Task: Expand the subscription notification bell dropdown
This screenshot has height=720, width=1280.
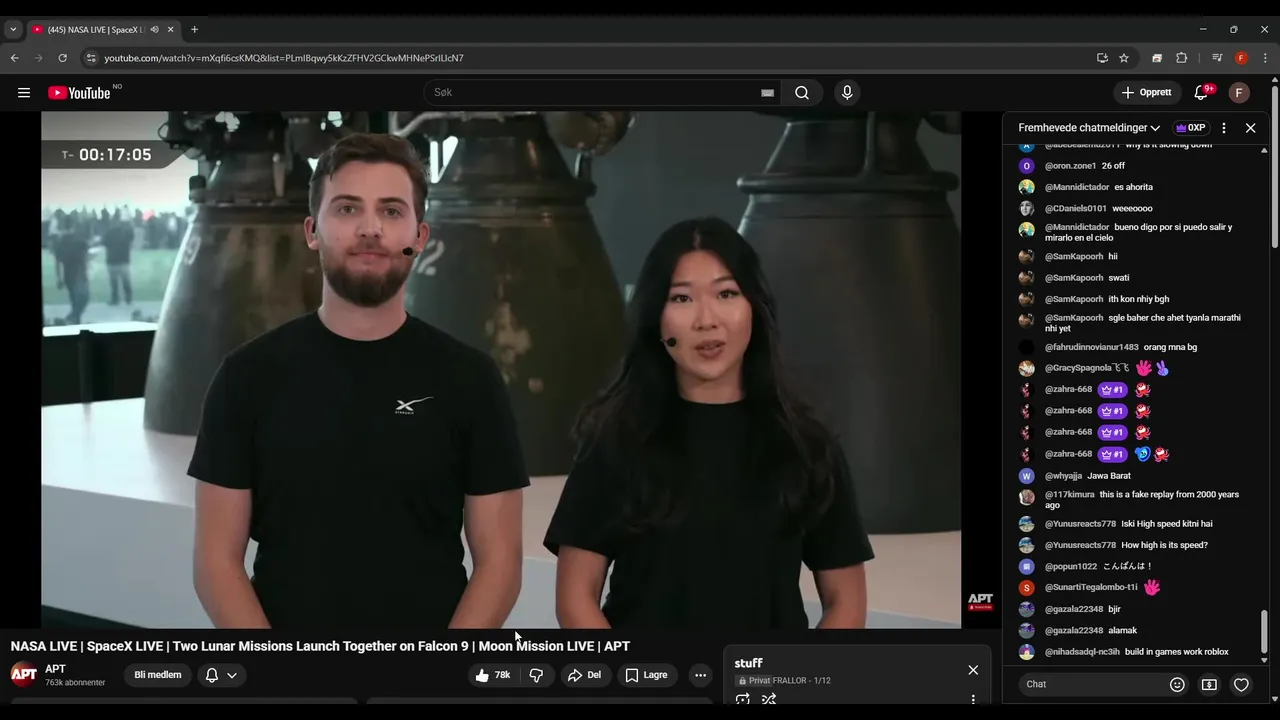Action: click(221, 675)
